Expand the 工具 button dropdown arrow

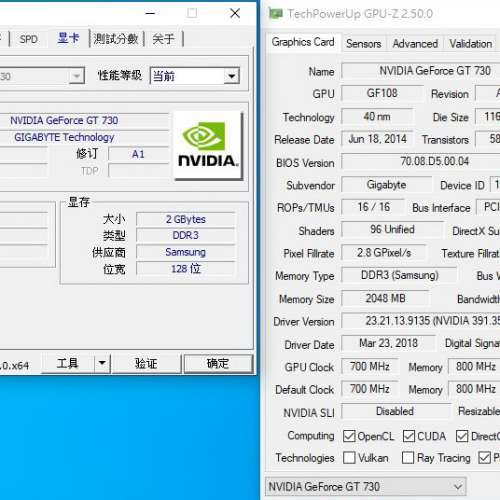point(102,363)
